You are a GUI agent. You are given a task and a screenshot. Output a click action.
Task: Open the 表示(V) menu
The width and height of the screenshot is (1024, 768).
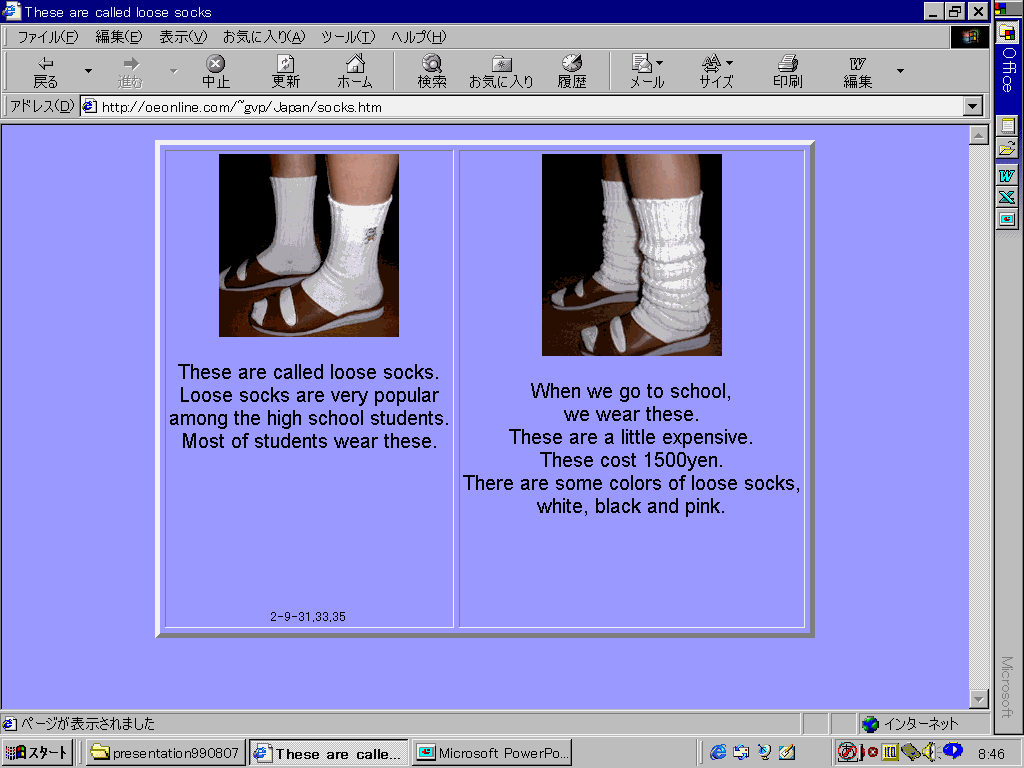183,37
